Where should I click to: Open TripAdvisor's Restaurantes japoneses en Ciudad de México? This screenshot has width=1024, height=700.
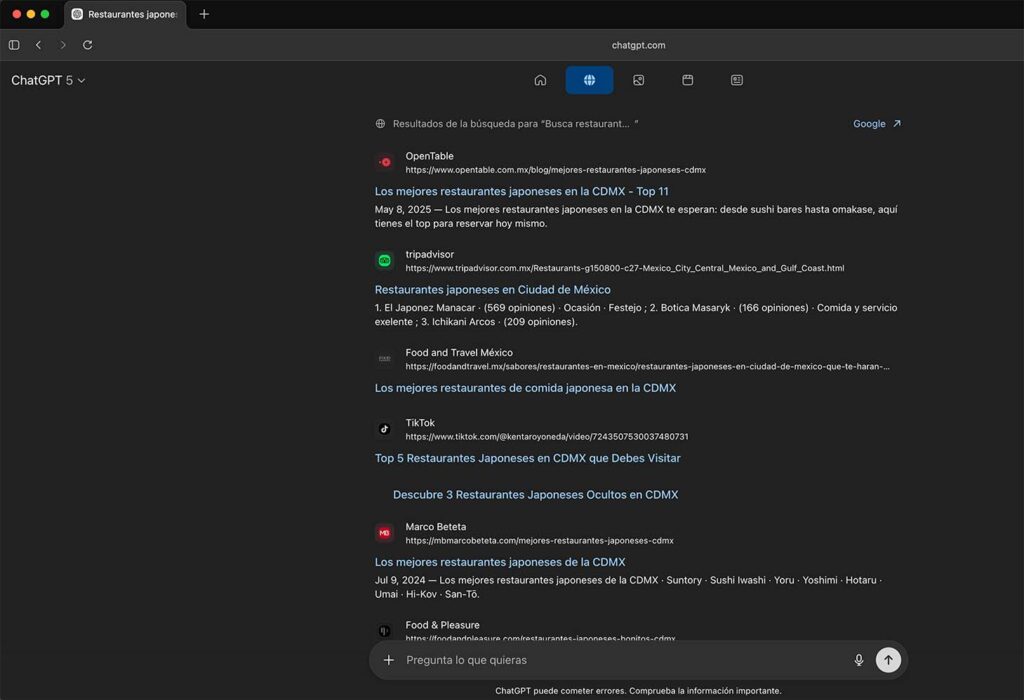pos(492,289)
